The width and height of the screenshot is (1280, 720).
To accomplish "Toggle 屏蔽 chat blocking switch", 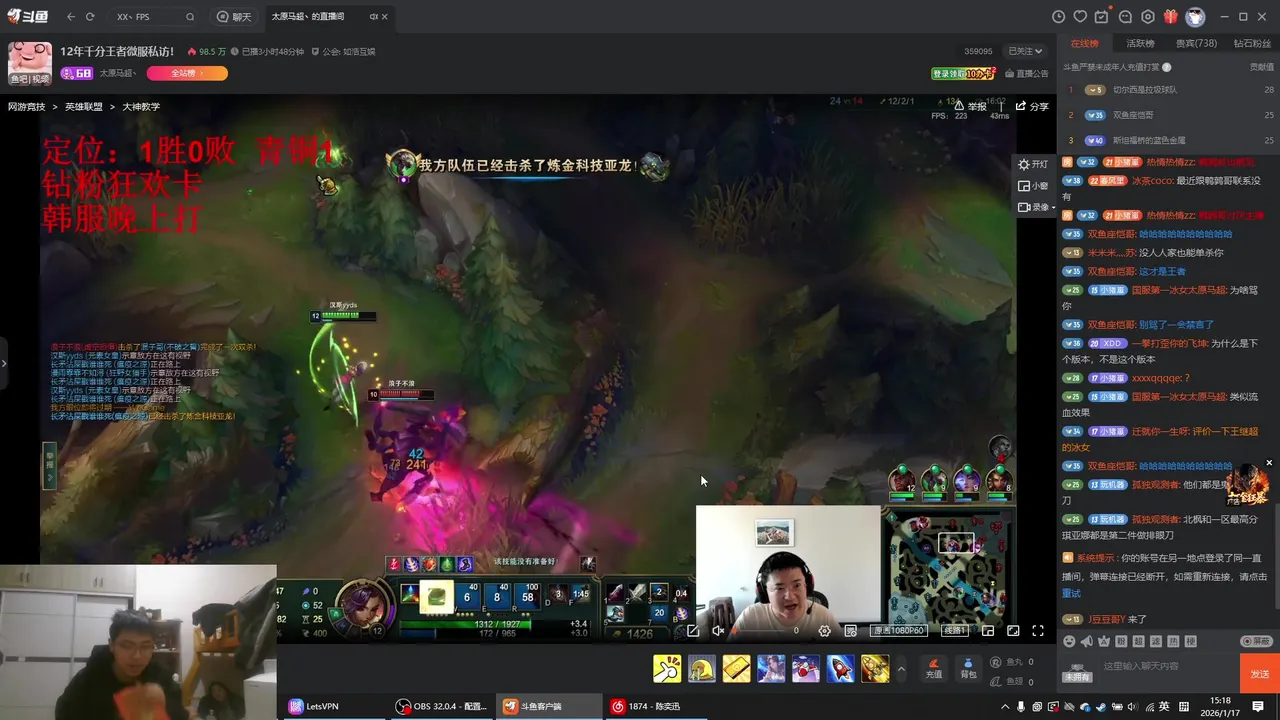I will [x=1257, y=641].
